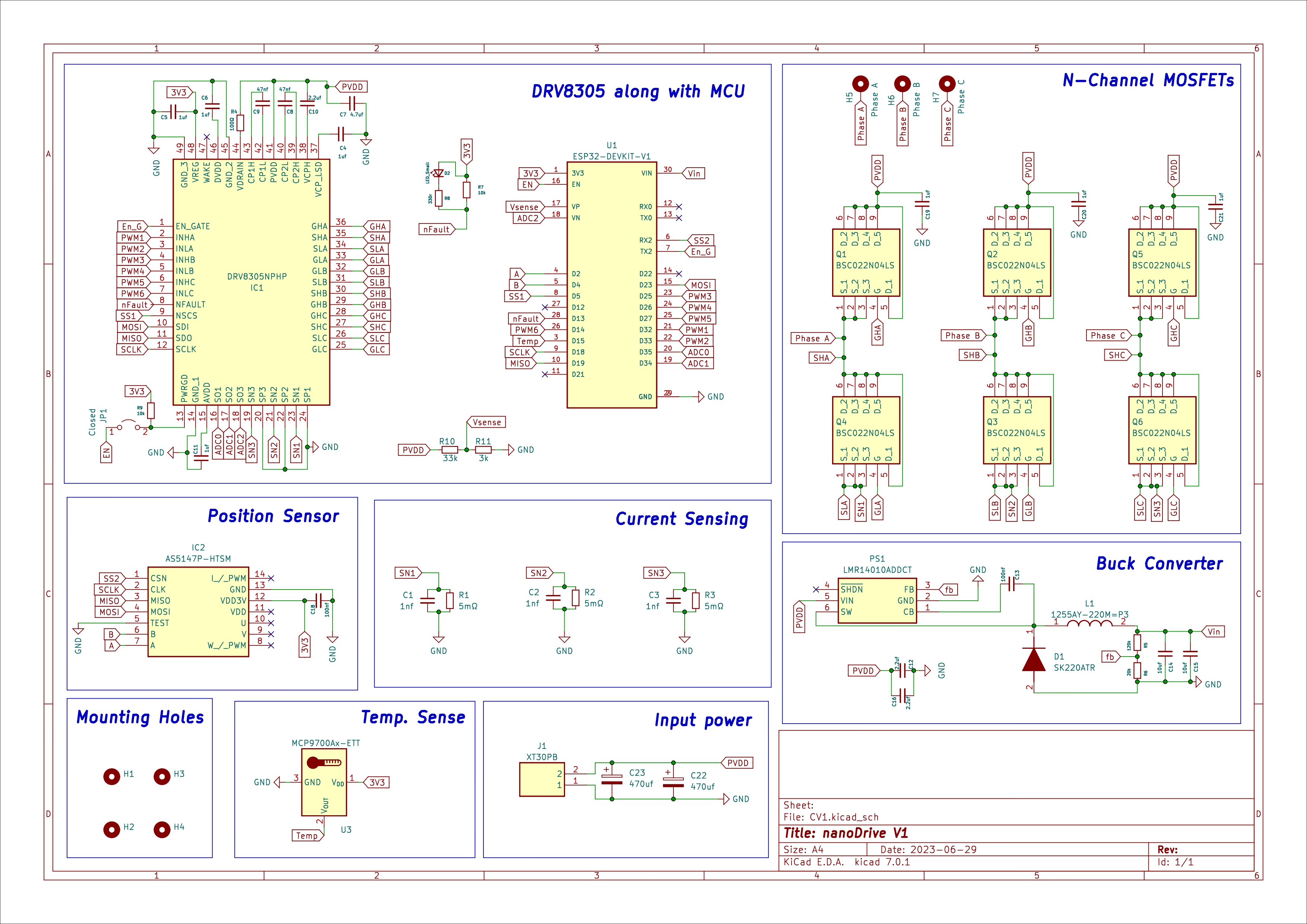The image size is (1307, 924).
Task: Select the SS2 label at AS5147P CSN pin
Action: tap(112, 578)
